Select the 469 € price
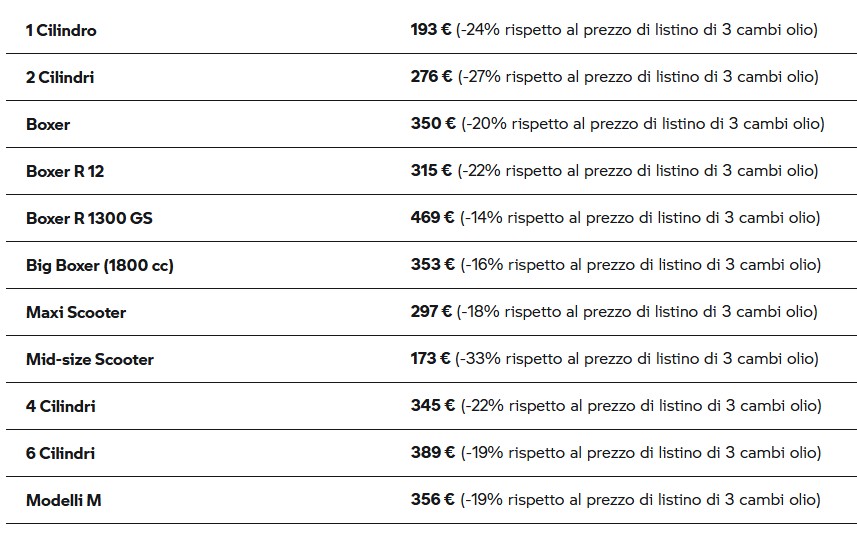This screenshot has height=540, width=857. pyautogui.click(x=433, y=217)
